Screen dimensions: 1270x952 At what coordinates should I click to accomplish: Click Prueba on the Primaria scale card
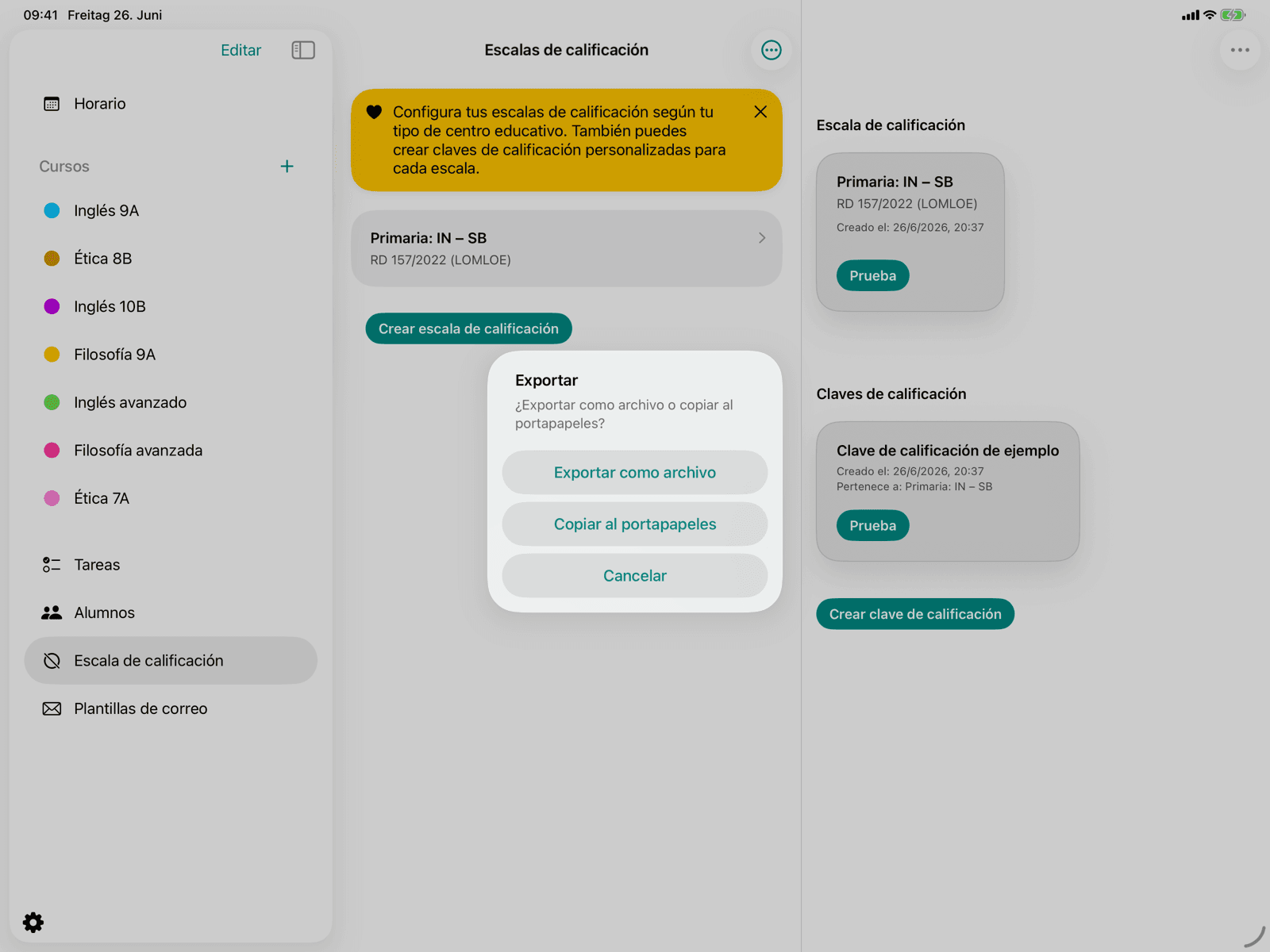point(872,275)
